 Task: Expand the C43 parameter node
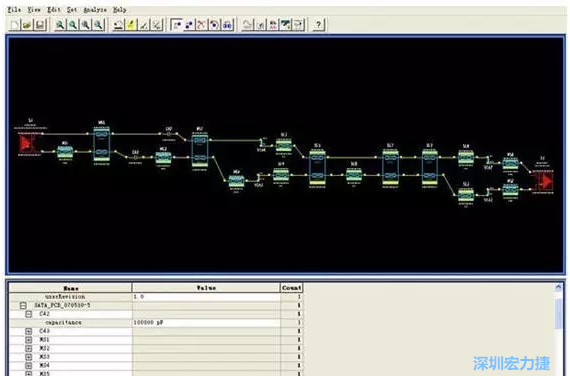click(x=29, y=331)
